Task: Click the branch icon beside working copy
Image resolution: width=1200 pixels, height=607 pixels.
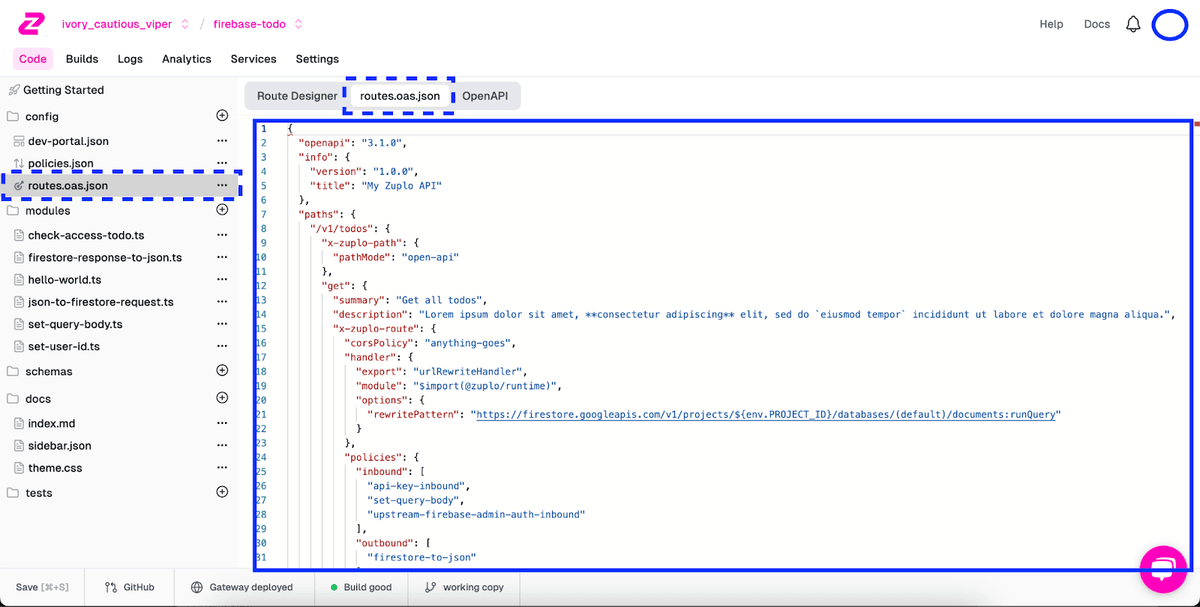Action: tap(432, 587)
